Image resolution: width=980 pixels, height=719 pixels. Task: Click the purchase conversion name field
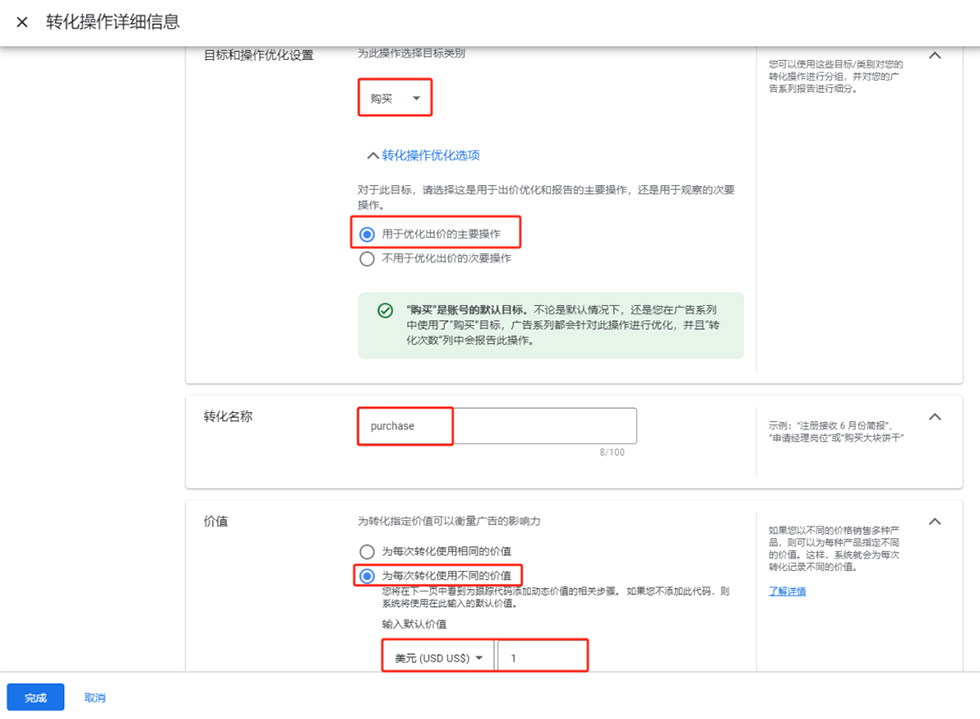coord(497,426)
